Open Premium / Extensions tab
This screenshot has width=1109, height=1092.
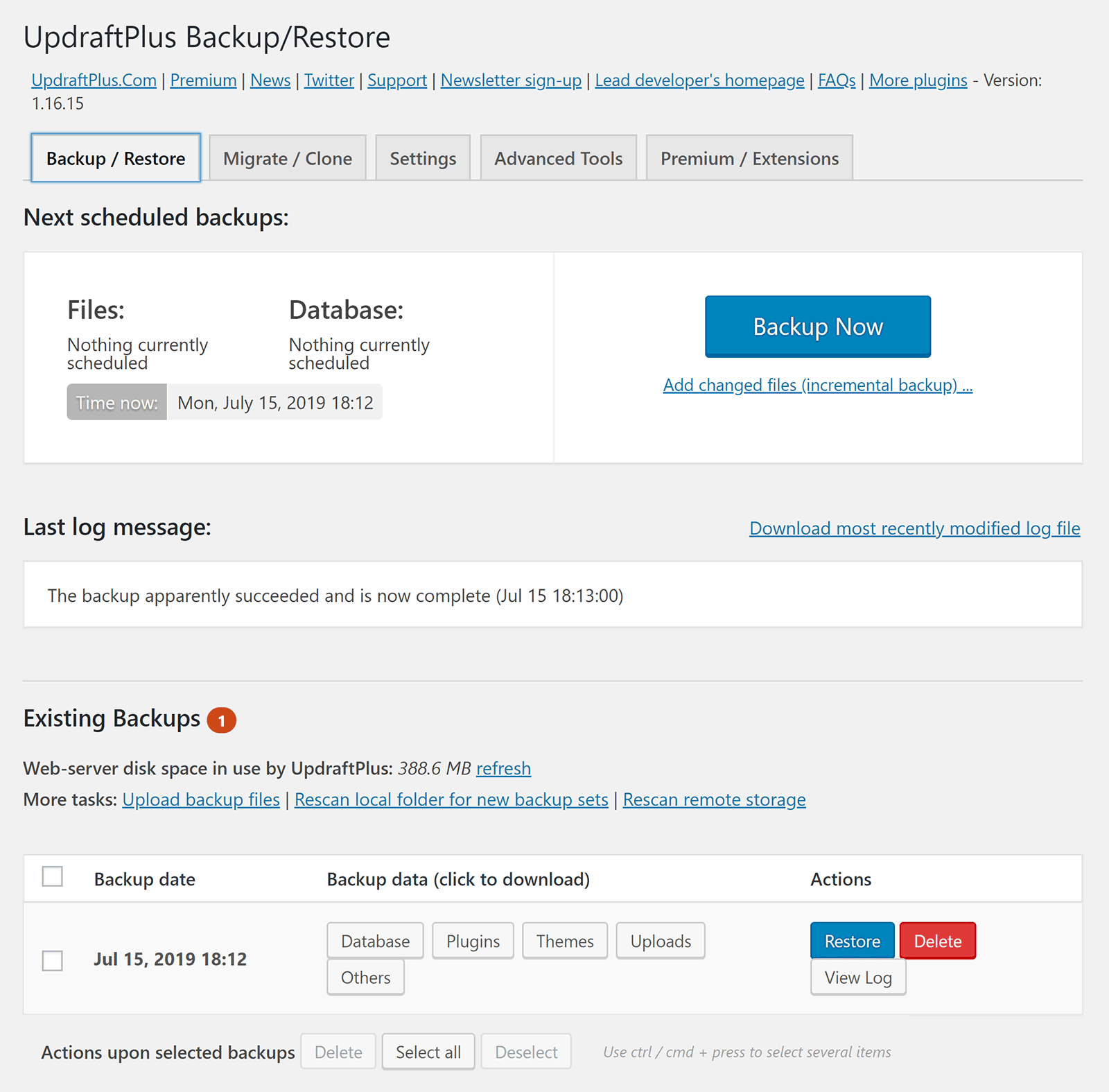[x=749, y=158]
